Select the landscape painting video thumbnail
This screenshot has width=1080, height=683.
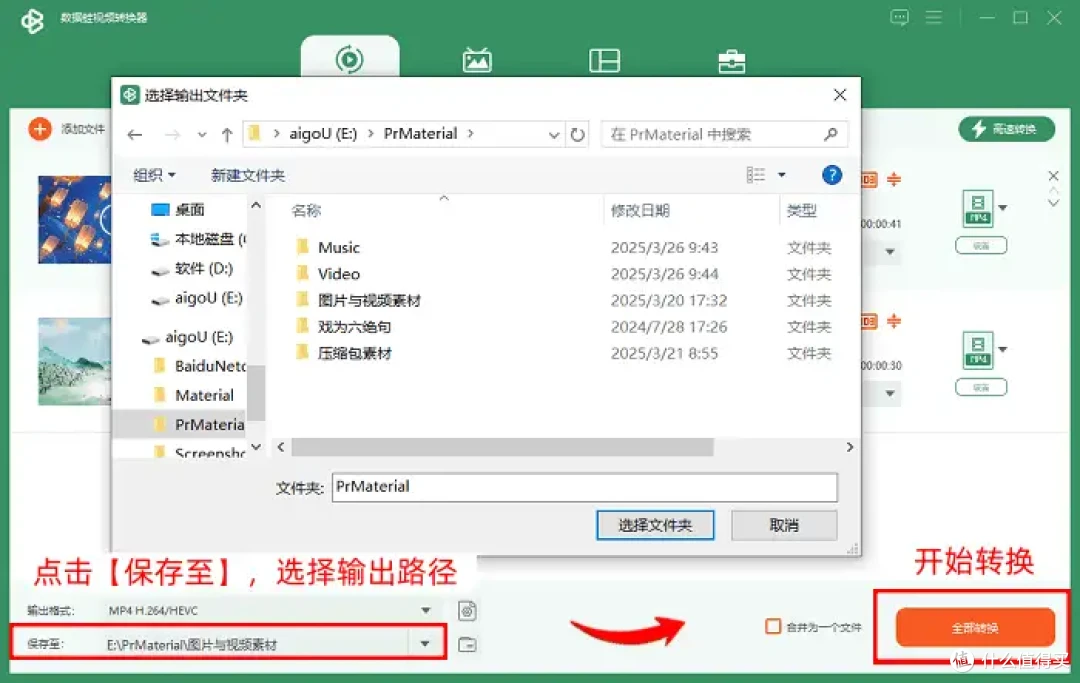pos(74,361)
